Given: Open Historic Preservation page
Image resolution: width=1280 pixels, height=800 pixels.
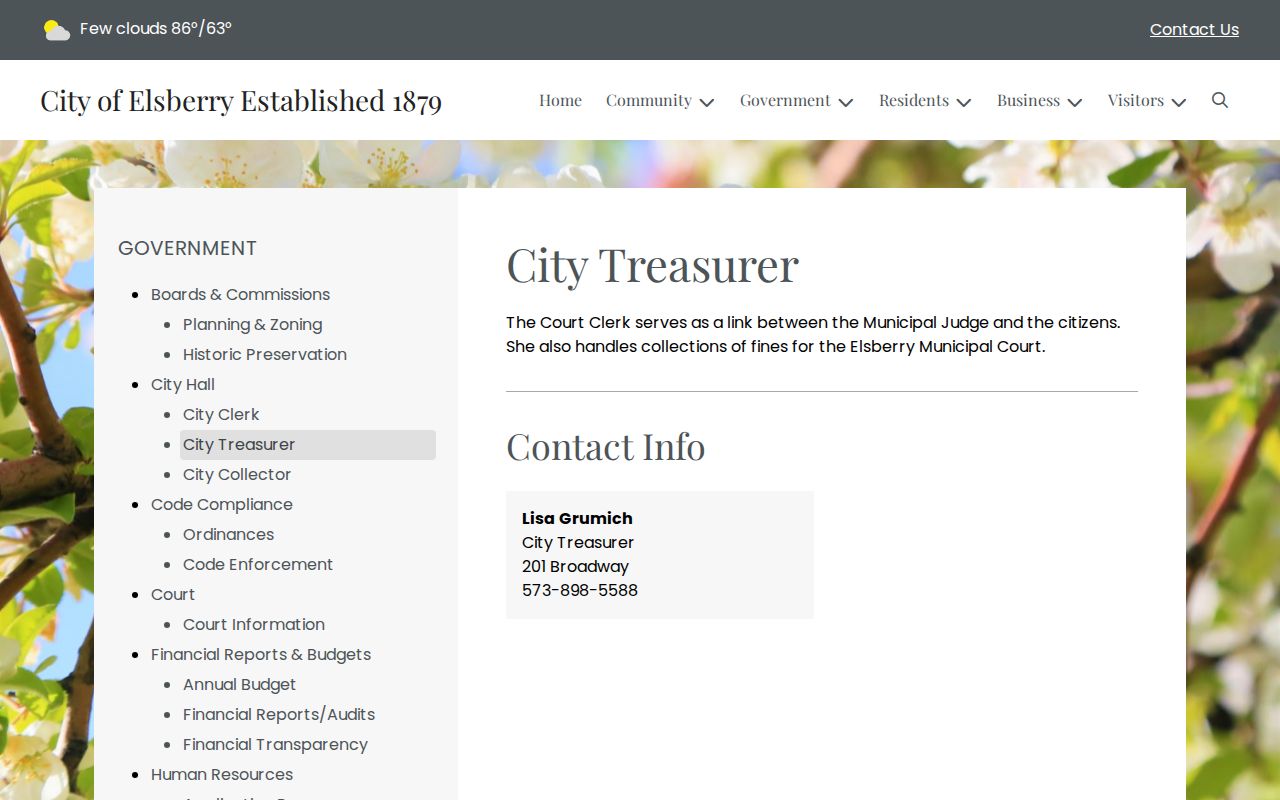Looking at the screenshot, I should click(x=265, y=354).
